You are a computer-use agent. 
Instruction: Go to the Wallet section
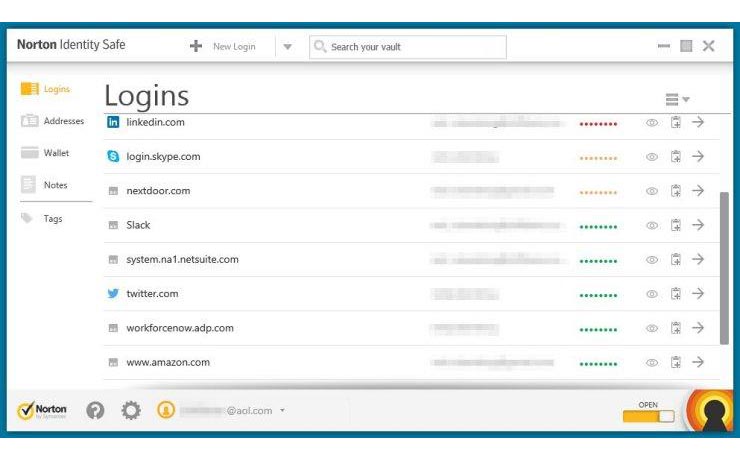coord(45,153)
